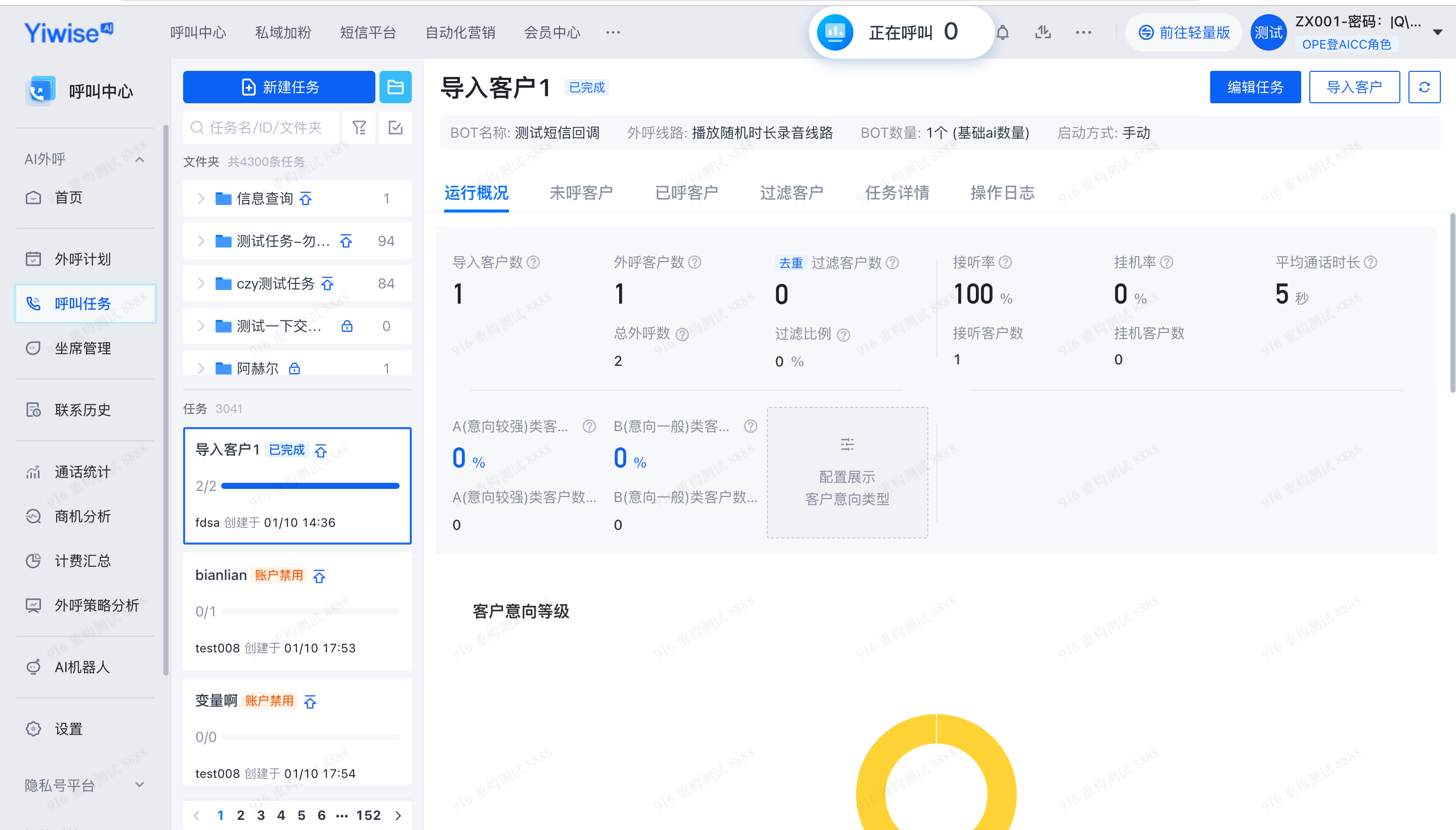Screen dimensions: 1456x830
Task: Click the 编辑任务 button
Action: tap(1256, 87)
